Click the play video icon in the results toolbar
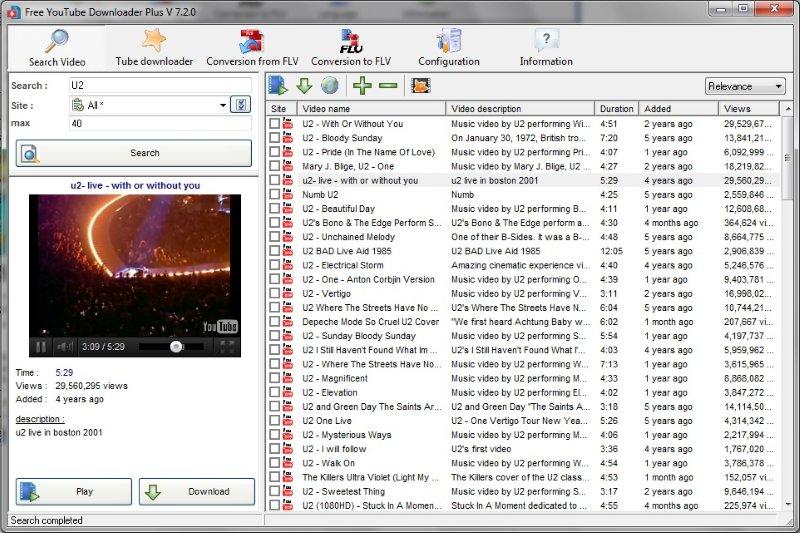Image resolution: width=800 pixels, height=533 pixels. coord(278,86)
